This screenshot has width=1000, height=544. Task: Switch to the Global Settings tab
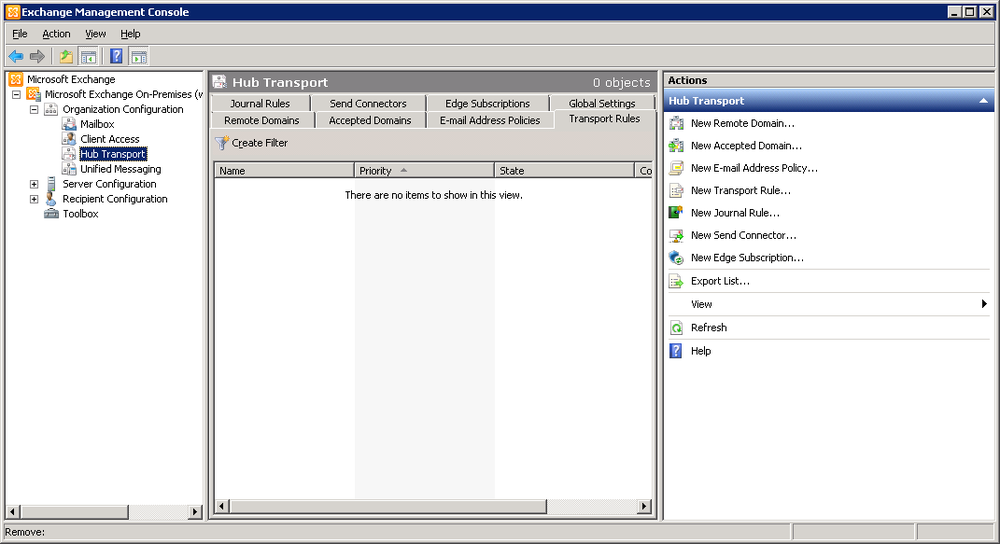pyautogui.click(x=602, y=103)
